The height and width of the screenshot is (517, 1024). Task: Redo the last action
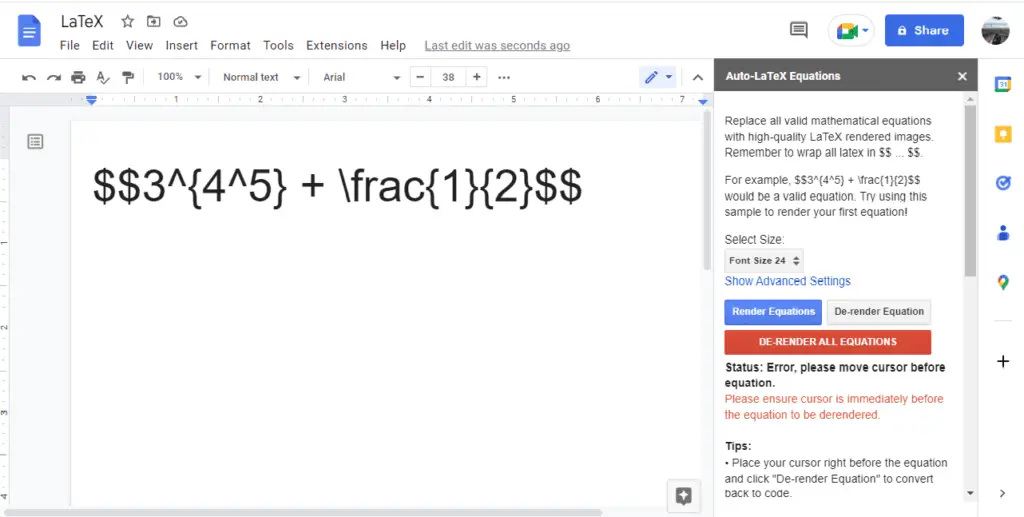(54, 78)
